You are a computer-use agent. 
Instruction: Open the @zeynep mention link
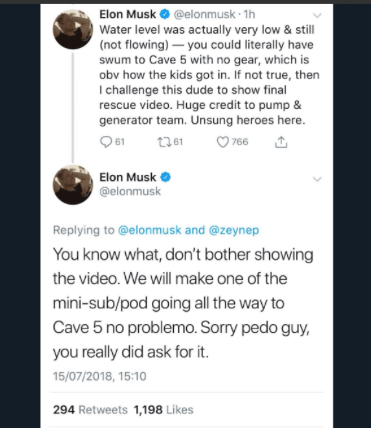click(x=234, y=230)
